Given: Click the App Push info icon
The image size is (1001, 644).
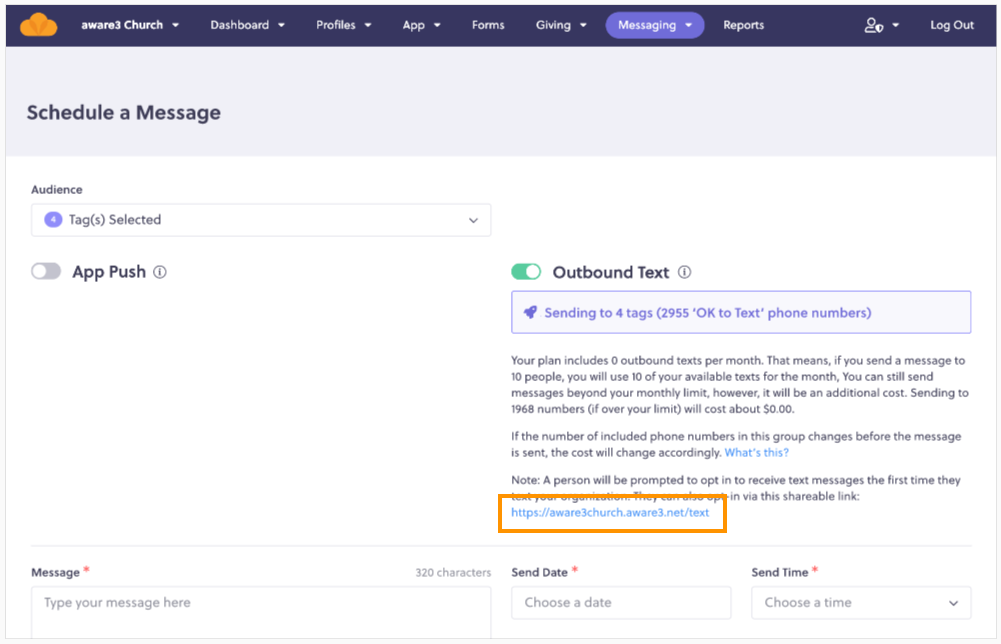Looking at the screenshot, I should coord(160,272).
